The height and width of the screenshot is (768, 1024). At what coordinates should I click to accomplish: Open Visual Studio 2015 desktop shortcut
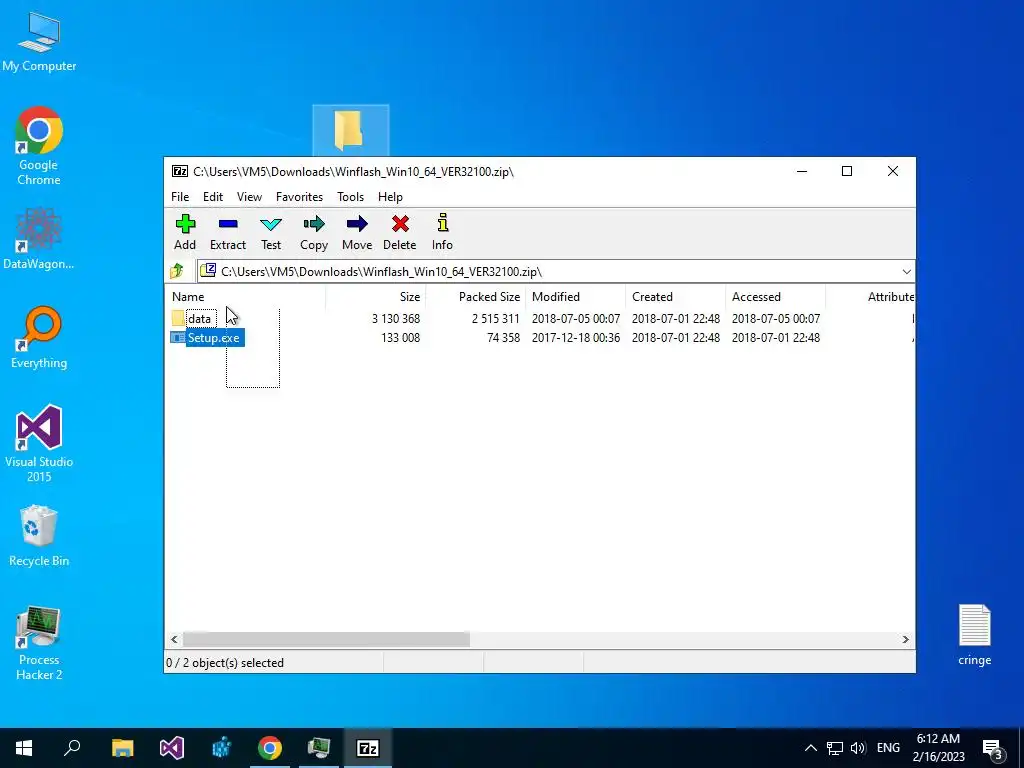click(x=39, y=444)
